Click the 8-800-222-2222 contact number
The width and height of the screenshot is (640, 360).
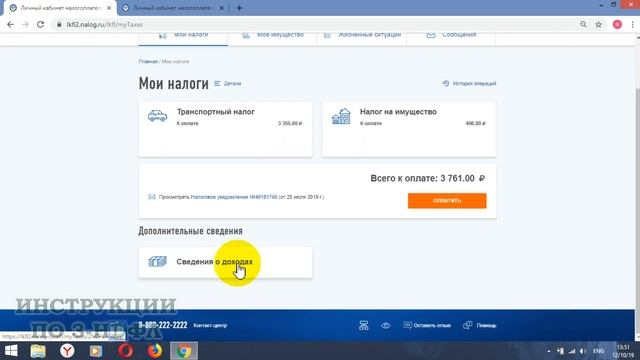pyautogui.click(x=163, y=325)
